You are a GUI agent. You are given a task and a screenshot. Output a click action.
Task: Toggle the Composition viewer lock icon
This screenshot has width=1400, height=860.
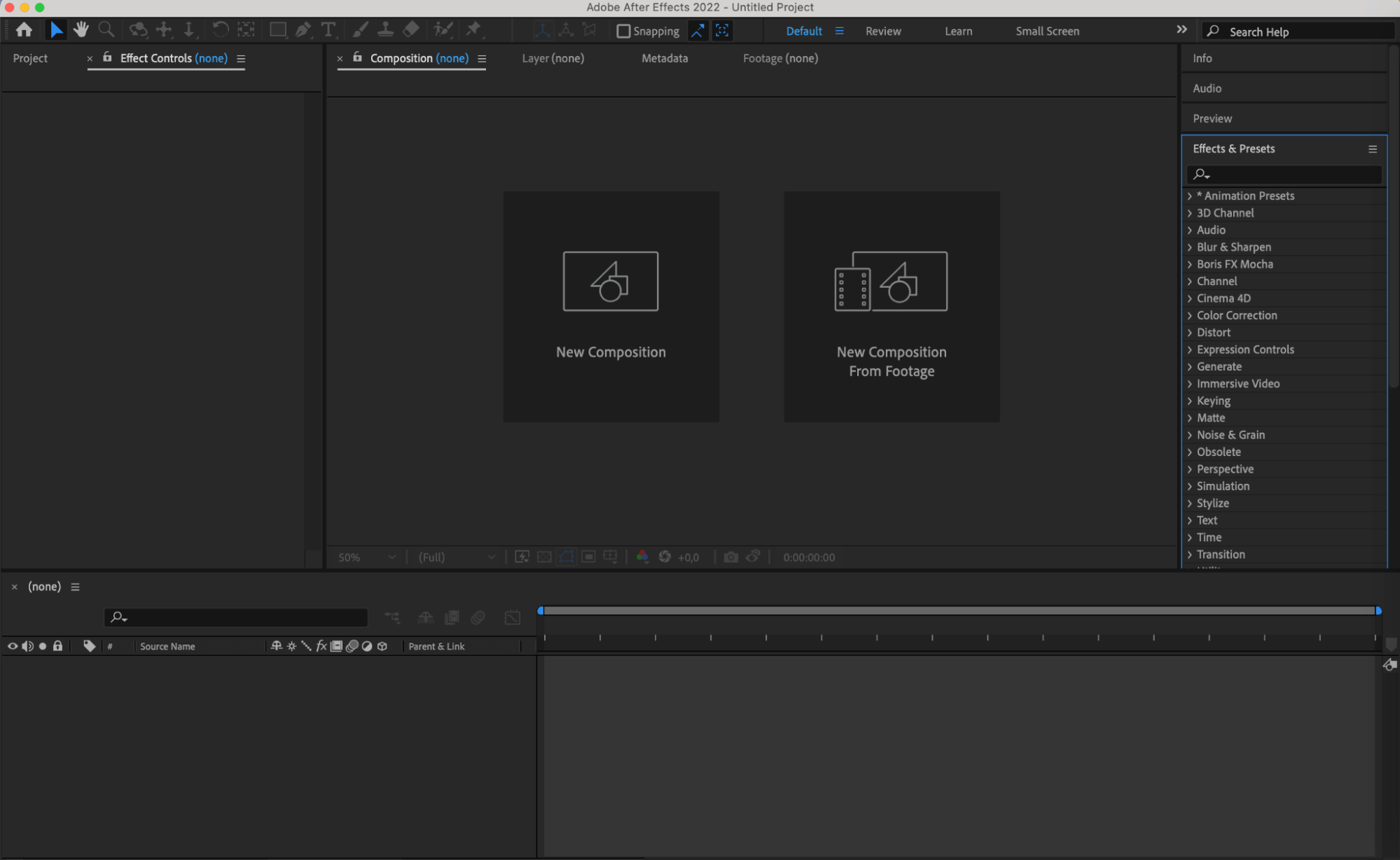click(x=357, y=57)
